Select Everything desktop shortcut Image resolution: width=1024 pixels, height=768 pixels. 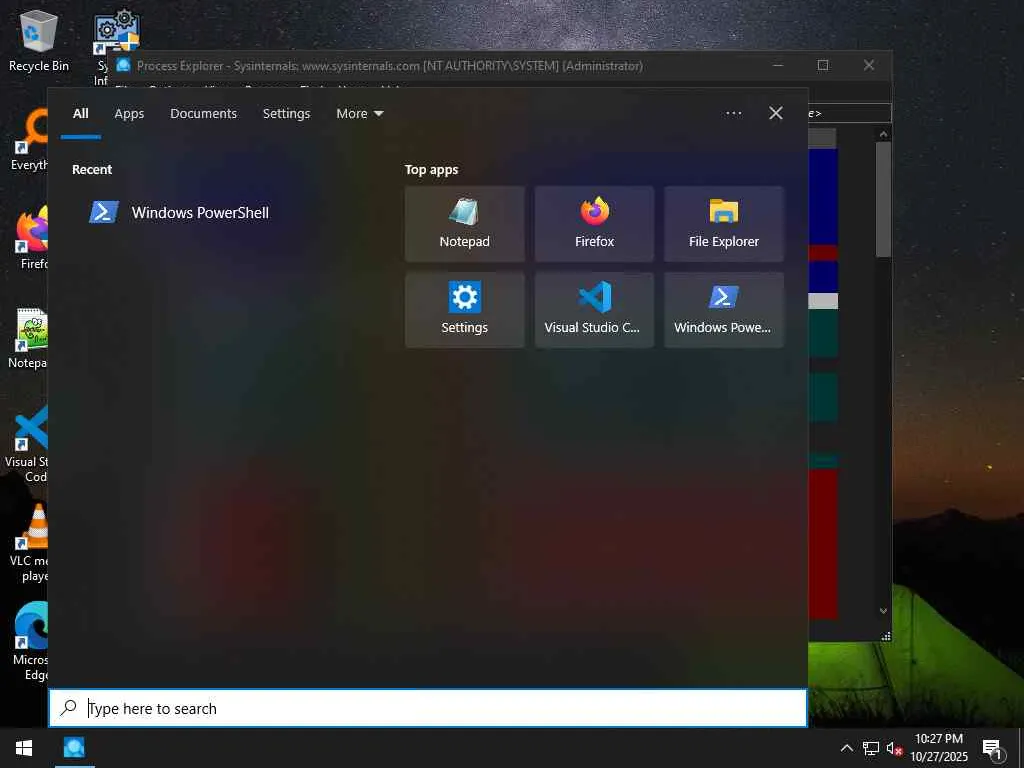[30, 140]
